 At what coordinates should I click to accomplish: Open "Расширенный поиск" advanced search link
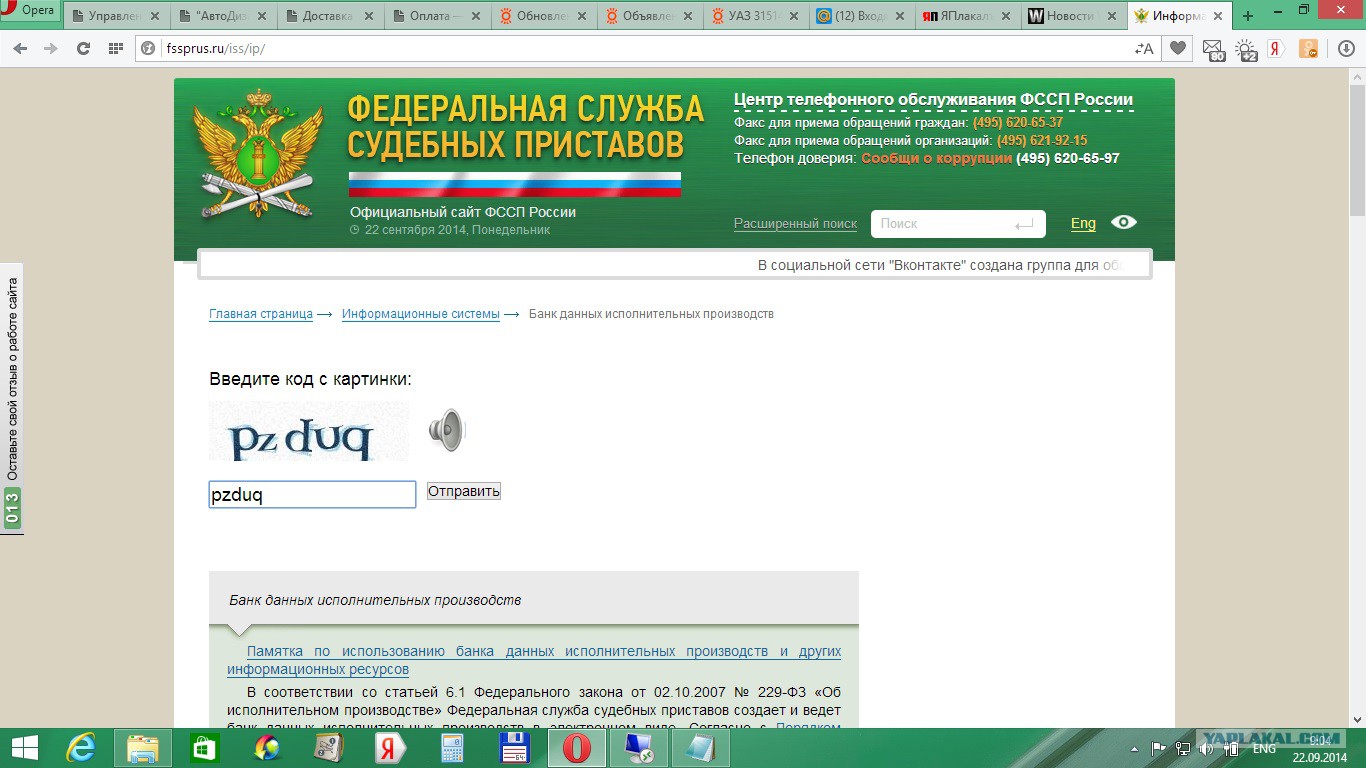point(795,224)
